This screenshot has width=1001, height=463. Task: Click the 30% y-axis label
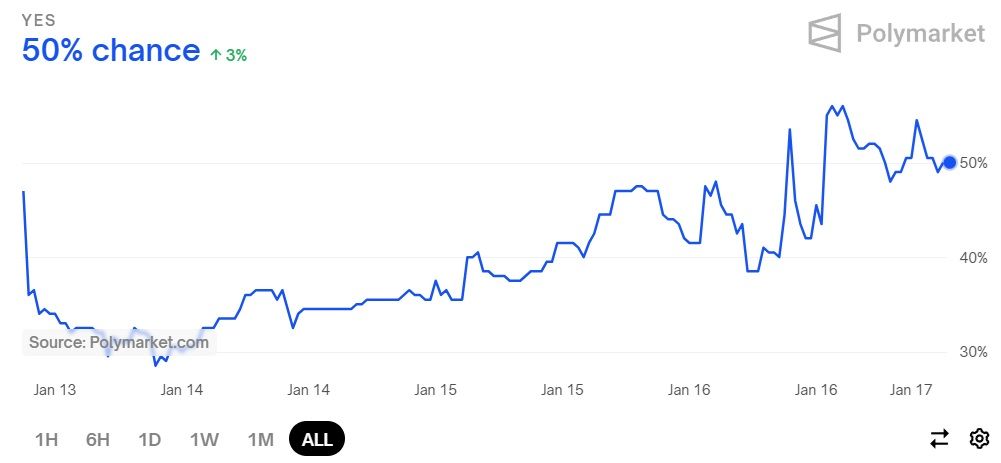(x=974, y=352)
